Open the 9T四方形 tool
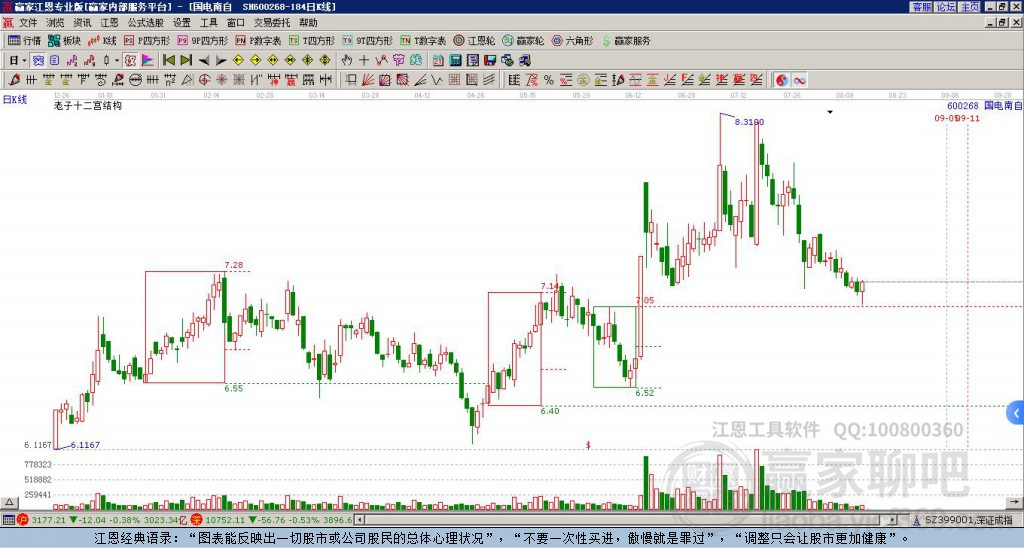 [368, 40]
